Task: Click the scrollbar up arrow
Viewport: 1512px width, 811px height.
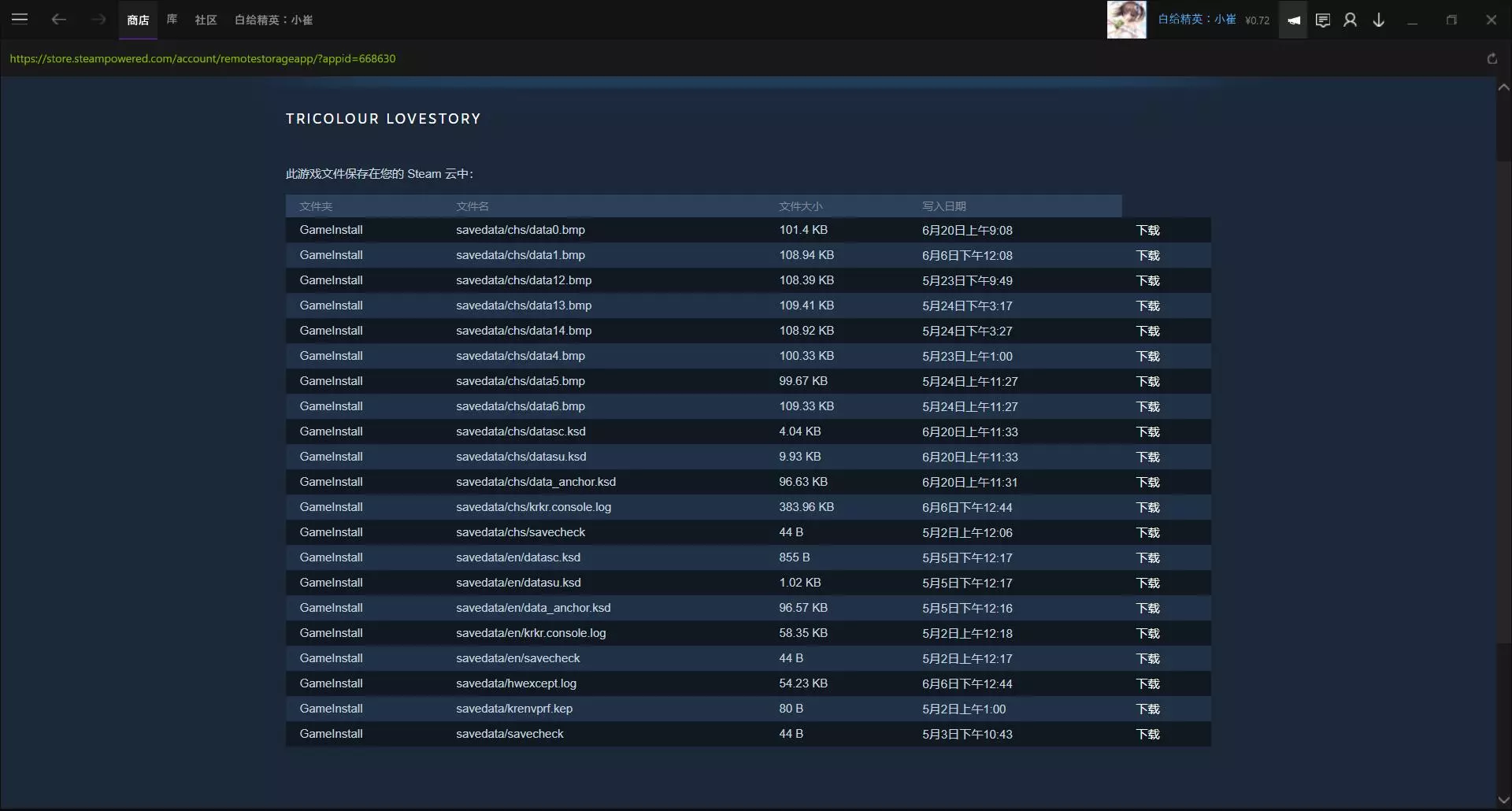Action: point(1503,87)
